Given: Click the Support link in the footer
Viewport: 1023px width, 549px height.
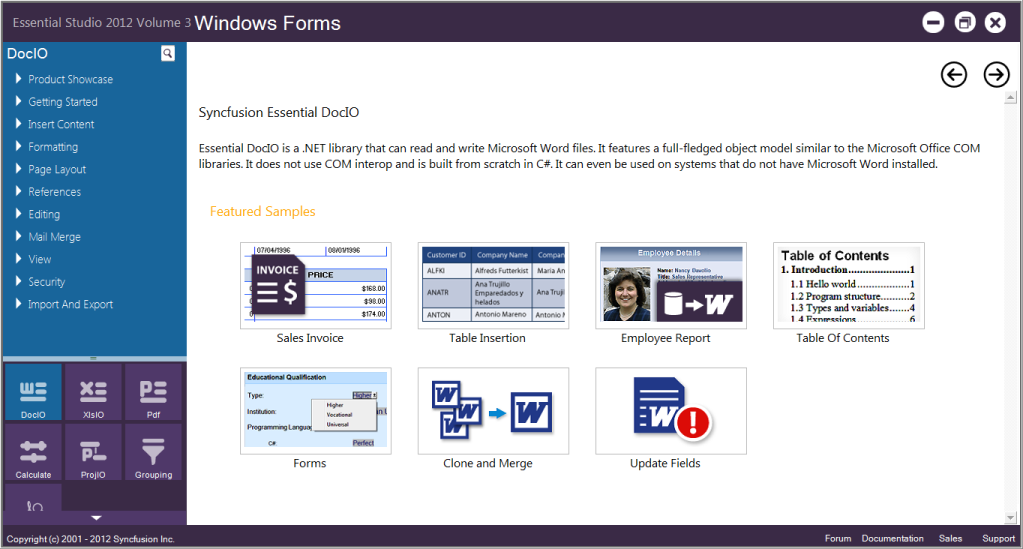Looking at the screenshot, I should point(998,539).
